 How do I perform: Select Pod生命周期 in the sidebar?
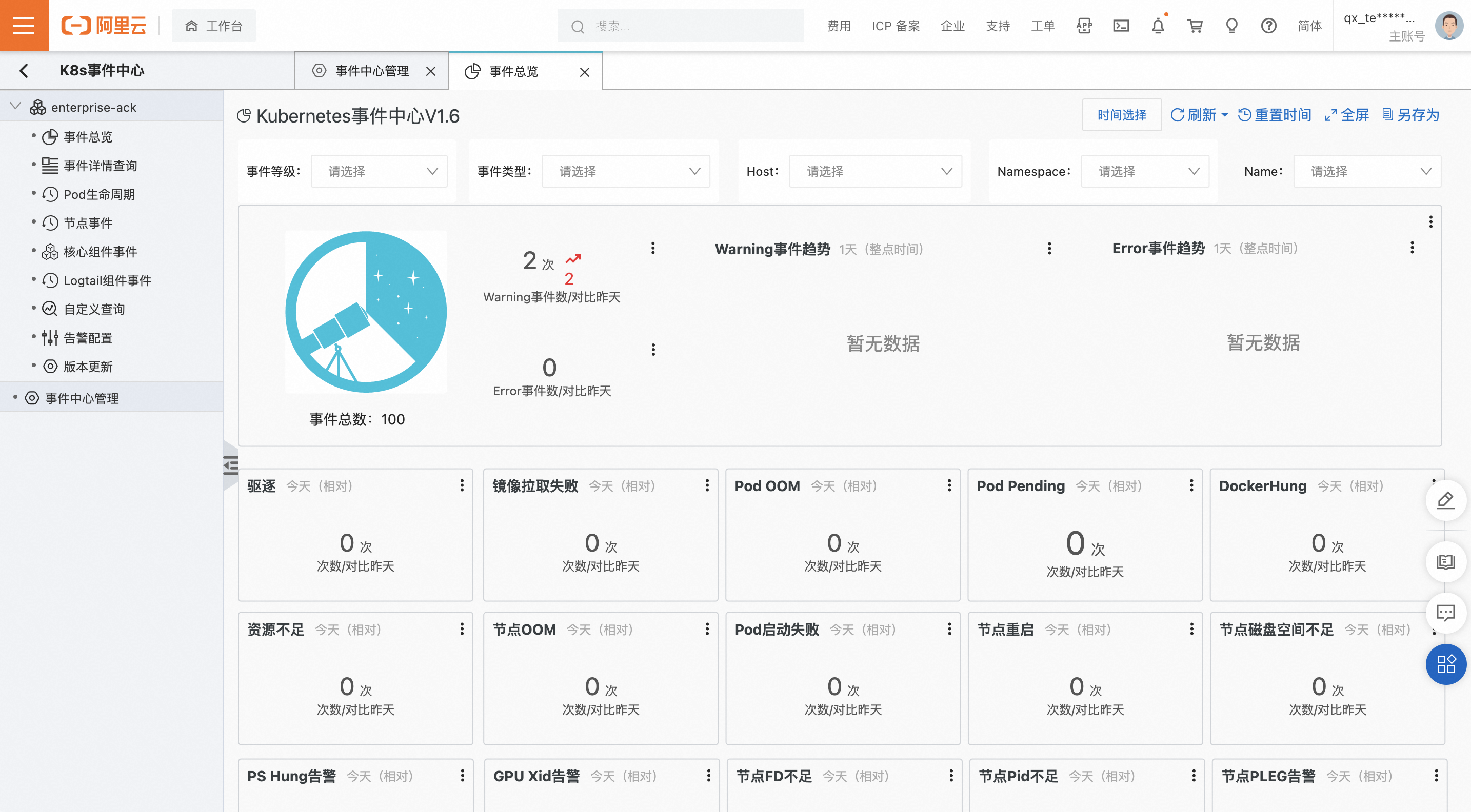tap(99, 194)
